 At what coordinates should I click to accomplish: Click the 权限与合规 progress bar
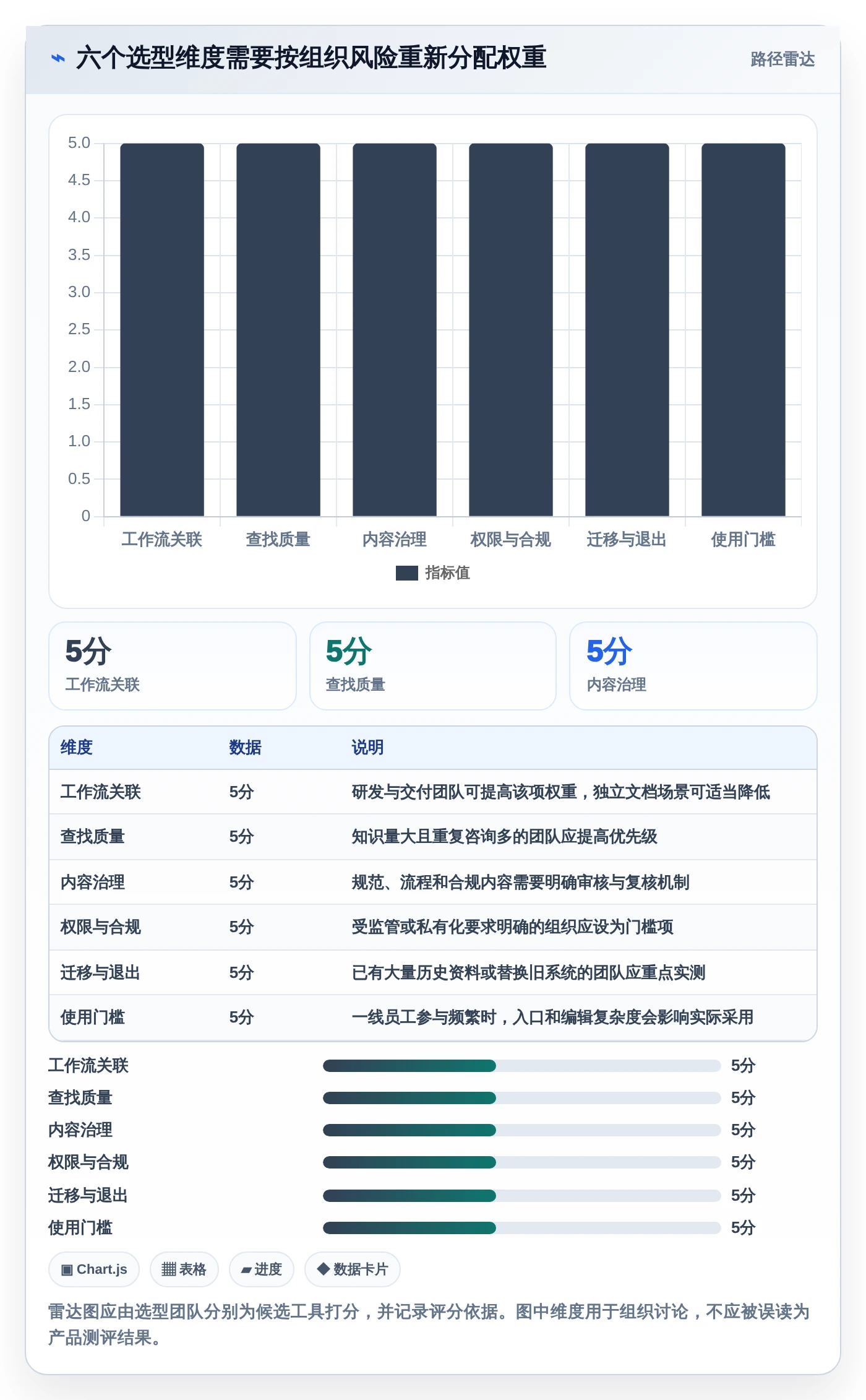point(522,1162)
